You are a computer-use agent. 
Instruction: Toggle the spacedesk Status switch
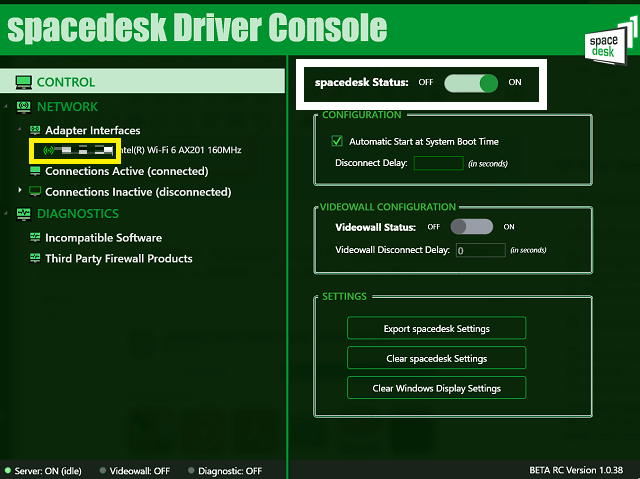tap(471, 83)
